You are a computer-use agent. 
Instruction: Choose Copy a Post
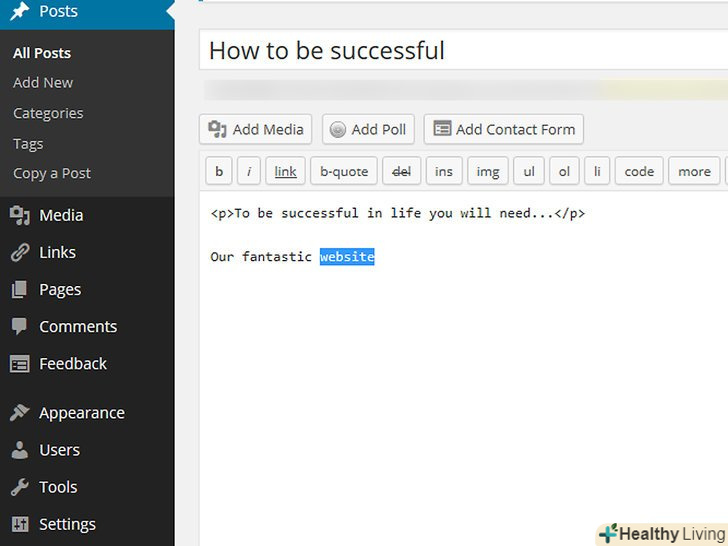[x=52, y=174]
